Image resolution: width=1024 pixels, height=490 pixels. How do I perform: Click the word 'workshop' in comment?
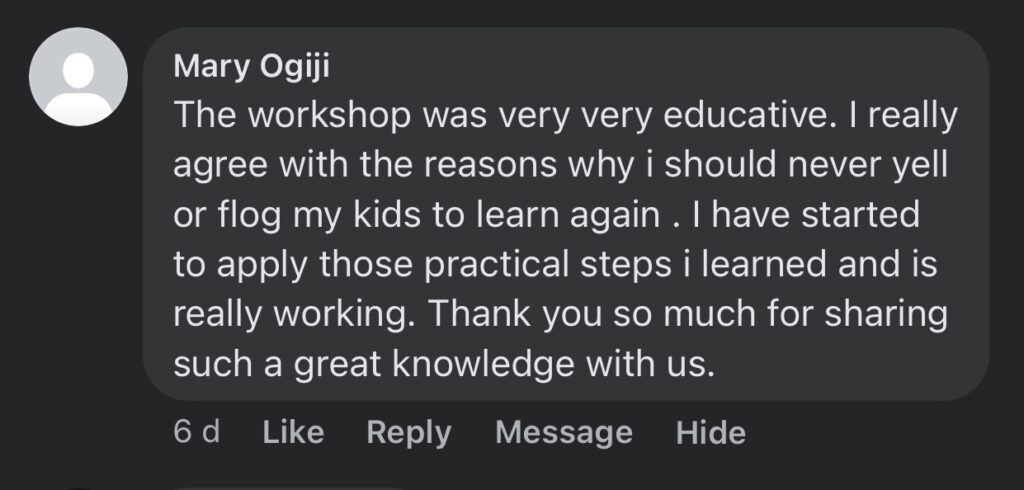325,115
